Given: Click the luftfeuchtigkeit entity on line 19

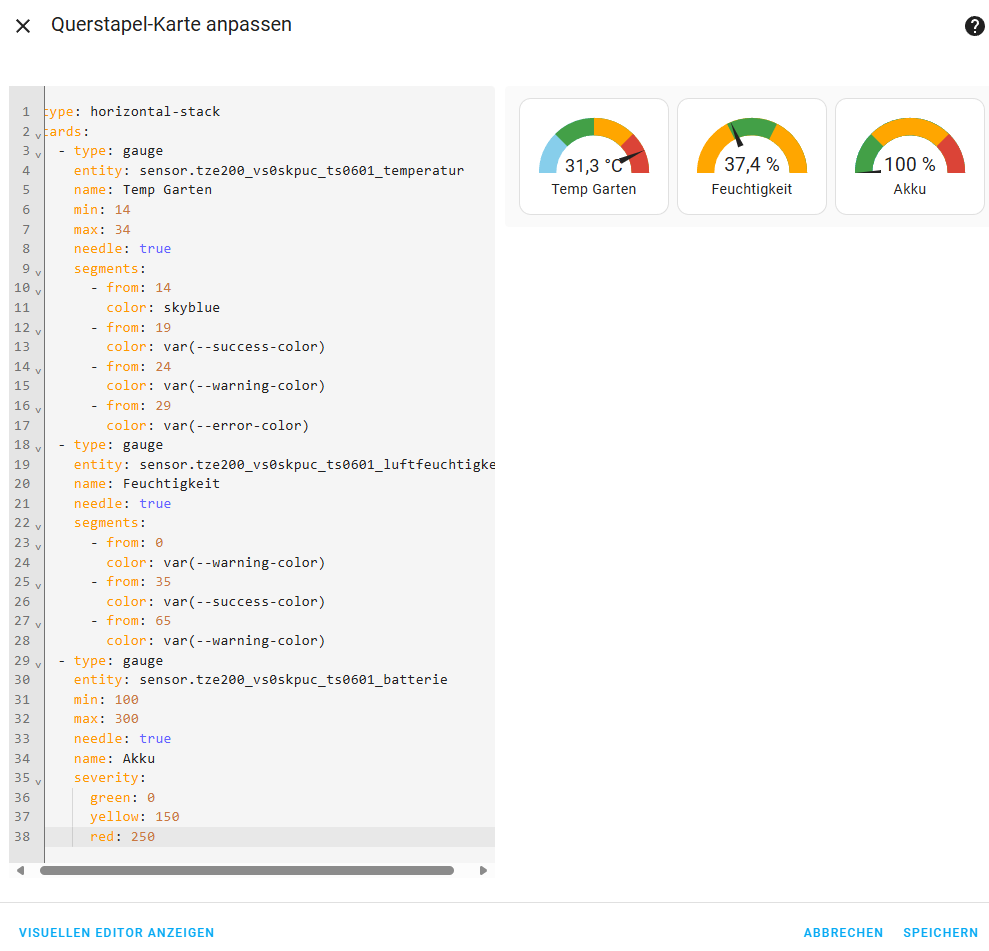Looking at the screenshot, I should 317,465.
